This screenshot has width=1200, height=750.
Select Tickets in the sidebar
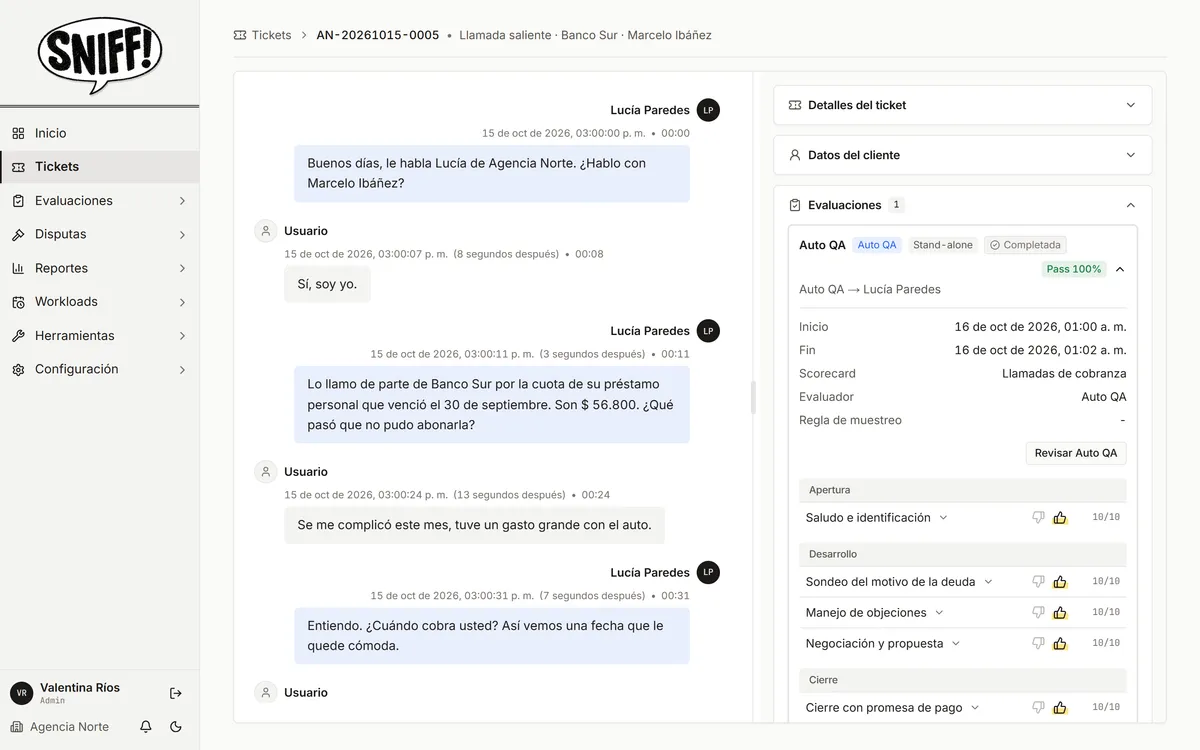click(x=99, y=167)
